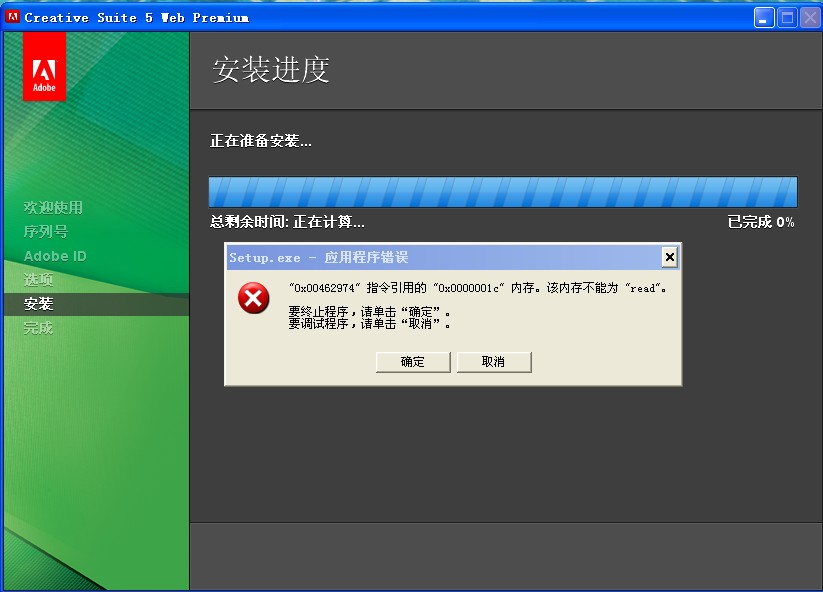Maximize the Creative Suite installer window
This screenshot has height=592, width=823.
point(787,18)
